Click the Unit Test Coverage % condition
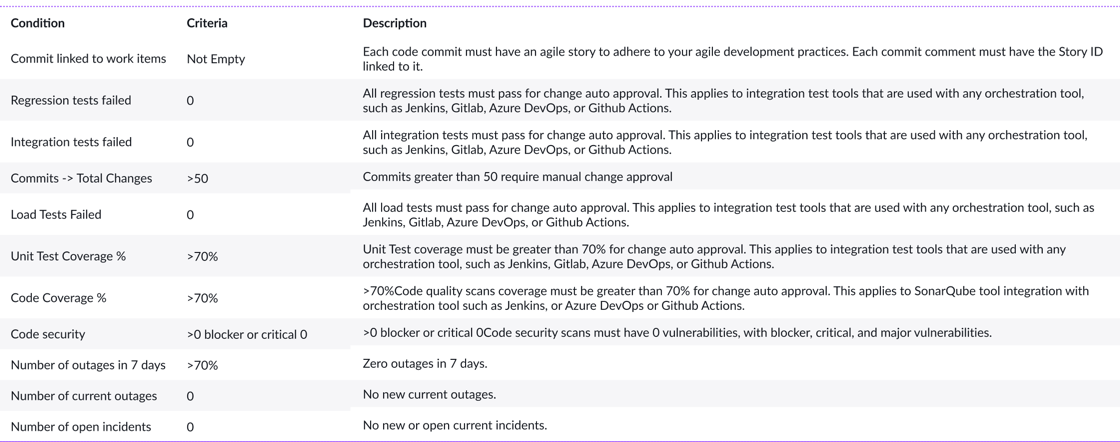 pyautogui.click(x=68, y=256)
